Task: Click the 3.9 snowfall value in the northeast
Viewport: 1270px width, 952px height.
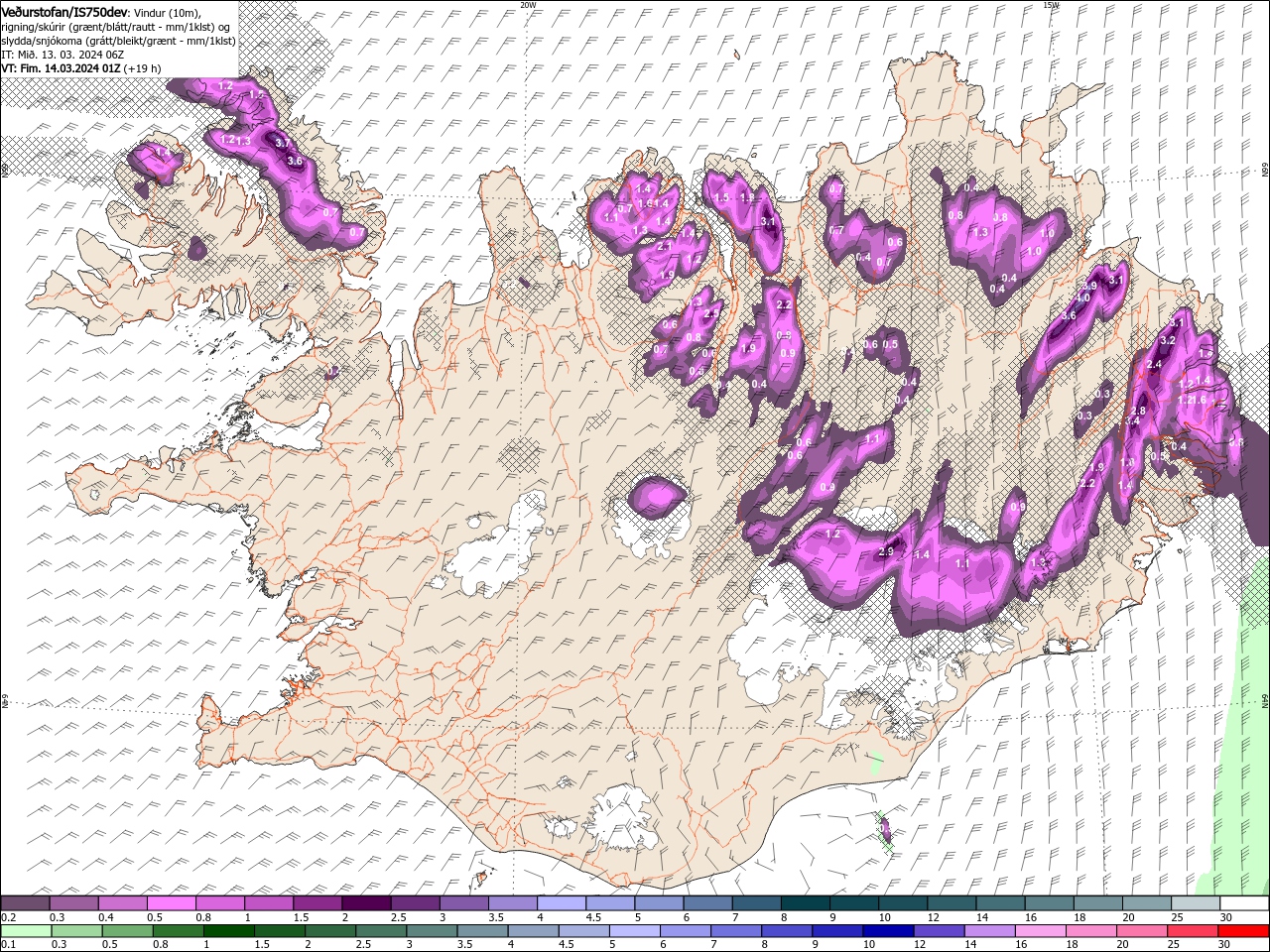Action: (1088, 286)
